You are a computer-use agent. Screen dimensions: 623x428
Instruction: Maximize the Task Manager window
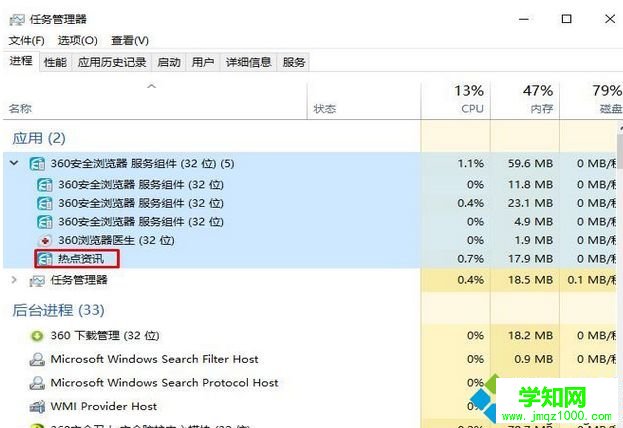tap(567, 19)
